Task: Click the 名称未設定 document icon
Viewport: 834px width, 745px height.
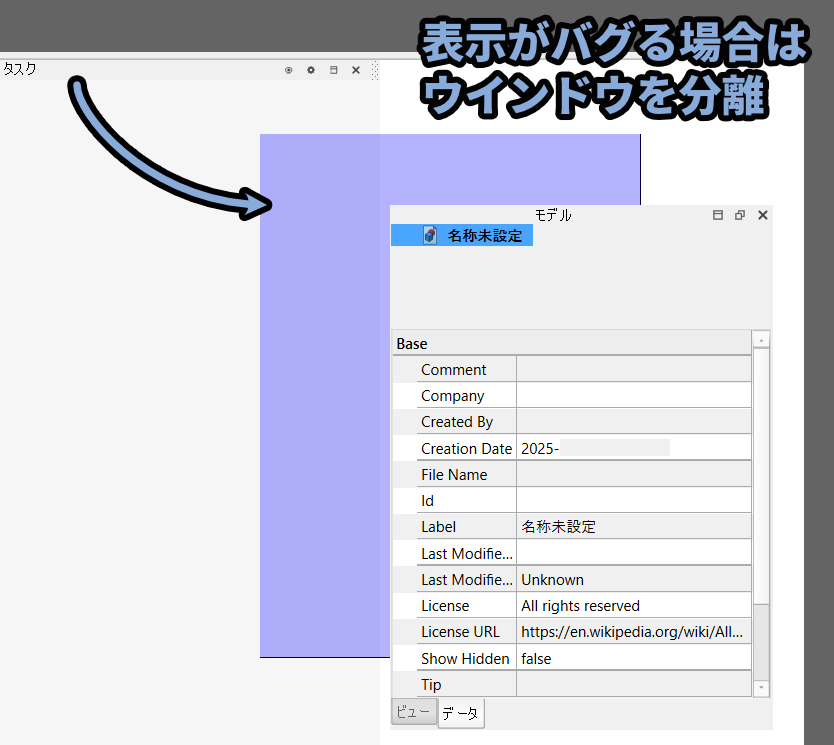Action: pyautogui.click(x=430, y=235)
